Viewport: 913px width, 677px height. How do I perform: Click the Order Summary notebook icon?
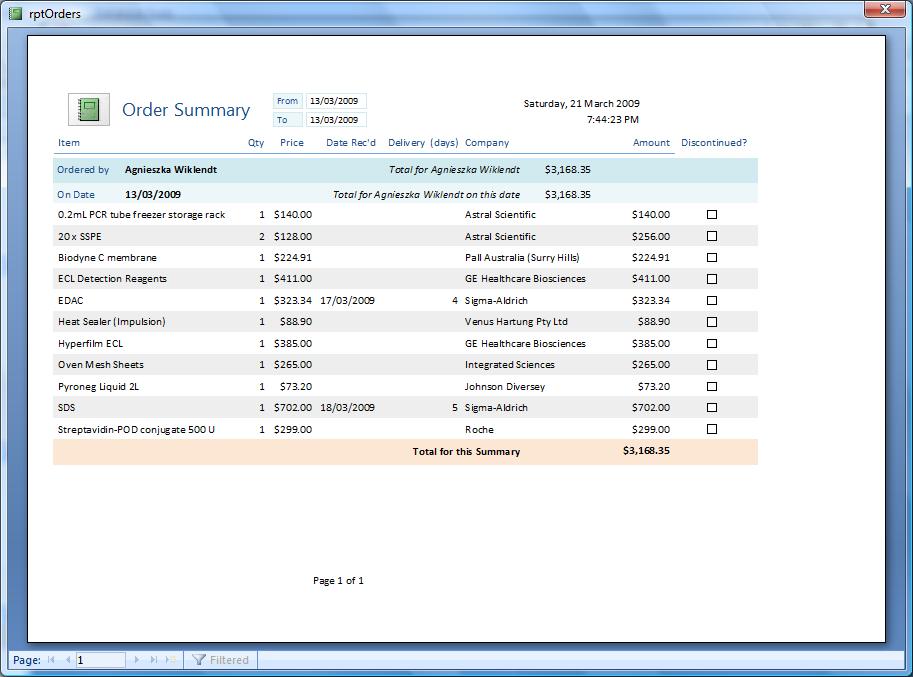coord(89,110)
